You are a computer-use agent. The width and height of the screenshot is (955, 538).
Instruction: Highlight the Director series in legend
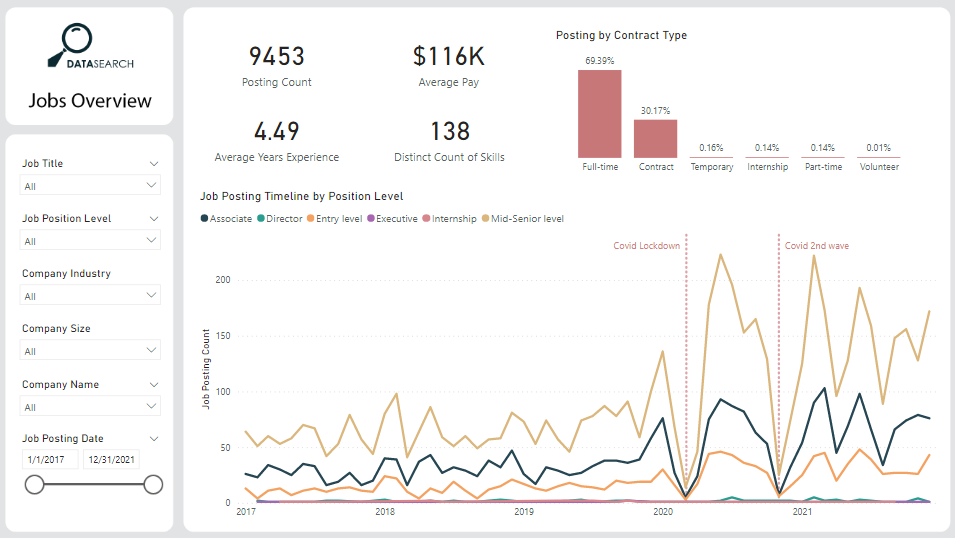[260, 218]
